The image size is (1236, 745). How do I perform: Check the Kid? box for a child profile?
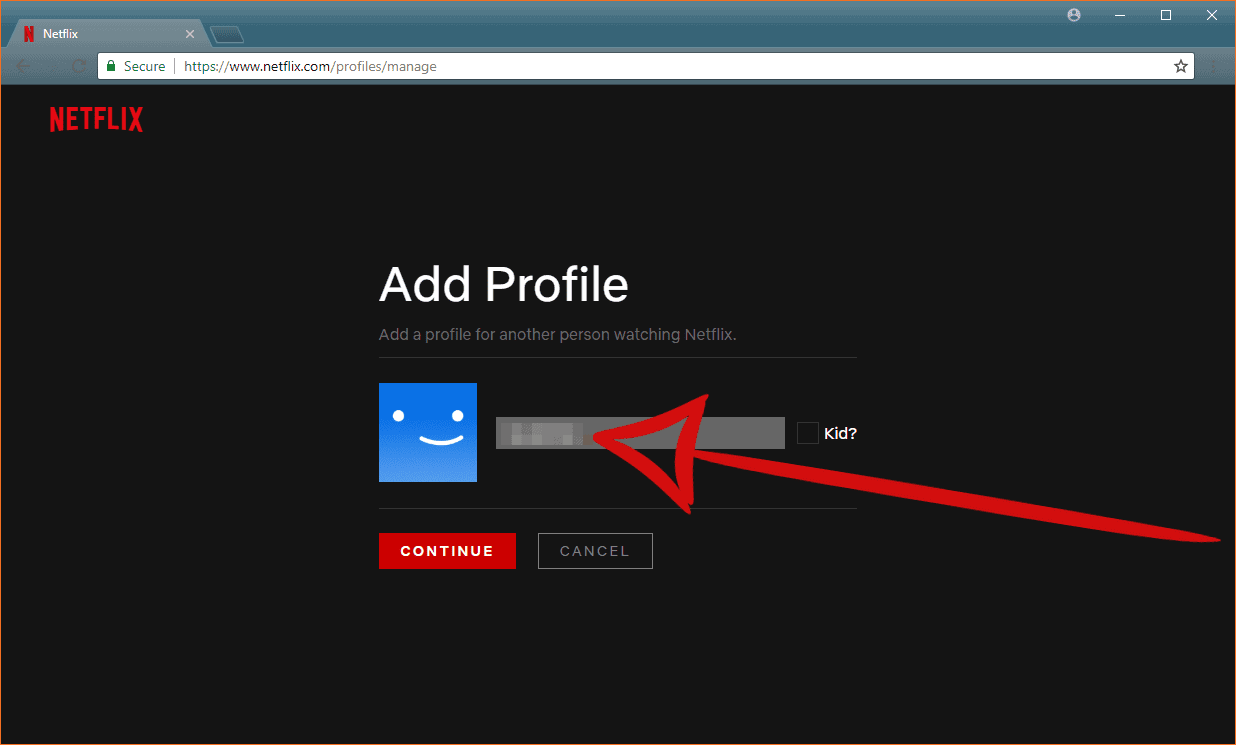[x=807, y=432]
